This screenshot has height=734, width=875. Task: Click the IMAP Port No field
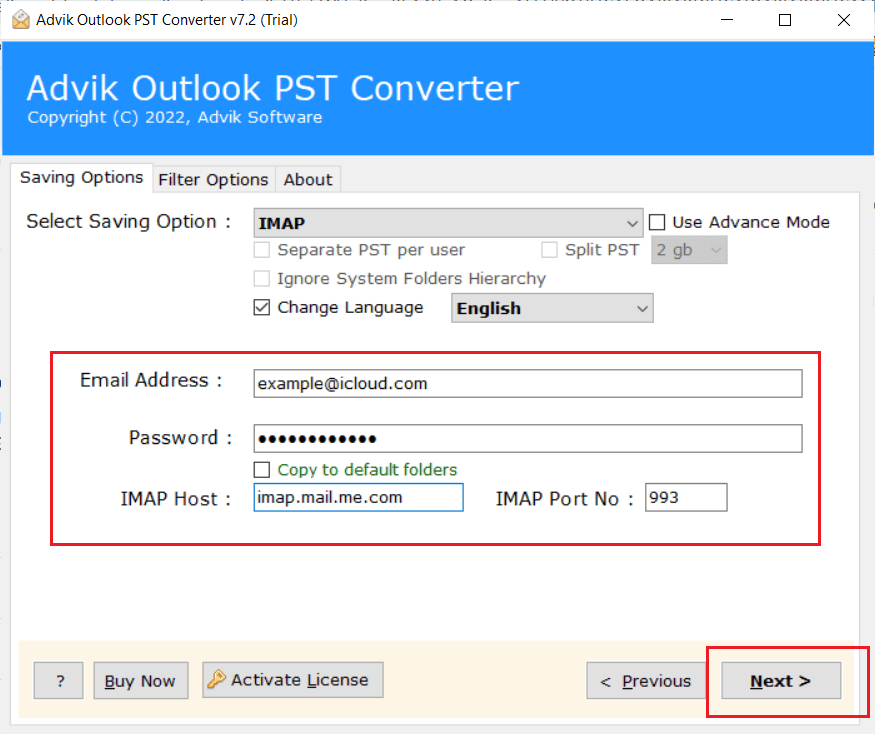pos(686,497)
